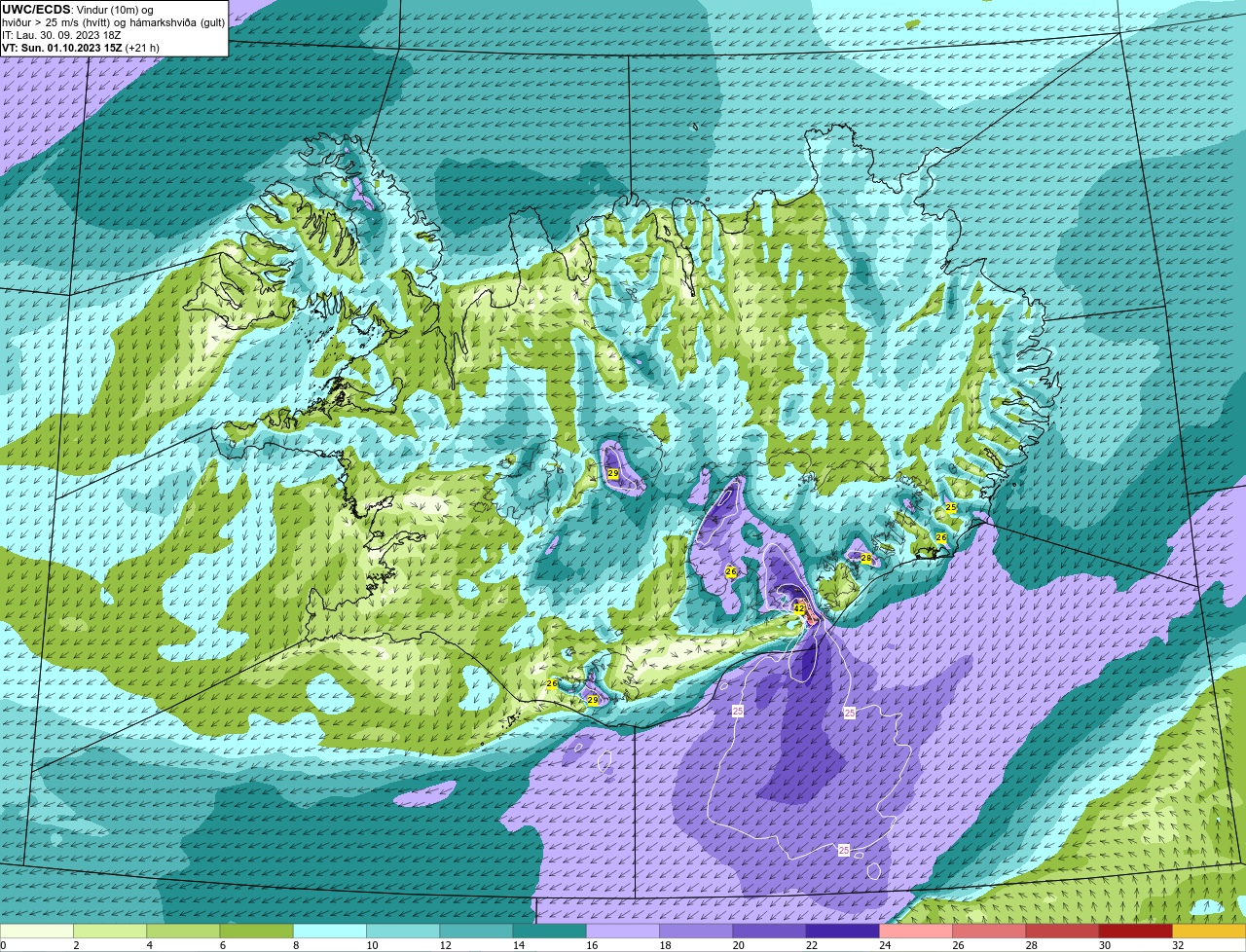This screenshot has width=1246, height=952.
Task: Click the 0–2 m/s pale yellow legend swatch
Action: click(36, 931)
